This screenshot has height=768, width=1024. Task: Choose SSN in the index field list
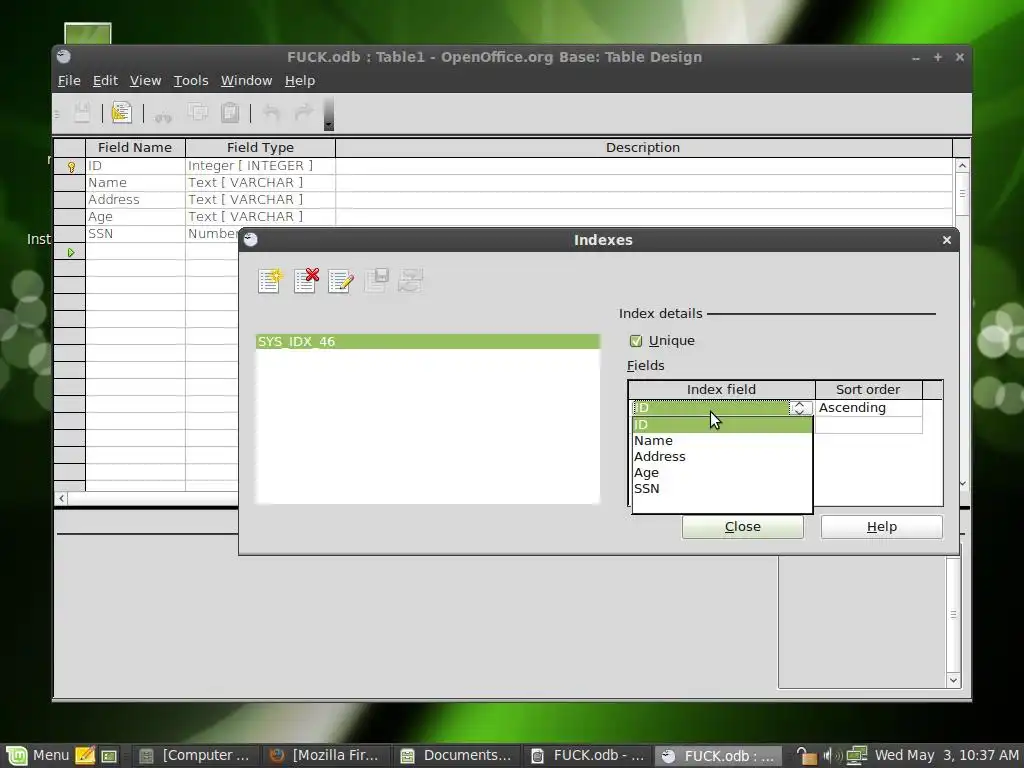(722, 488)
